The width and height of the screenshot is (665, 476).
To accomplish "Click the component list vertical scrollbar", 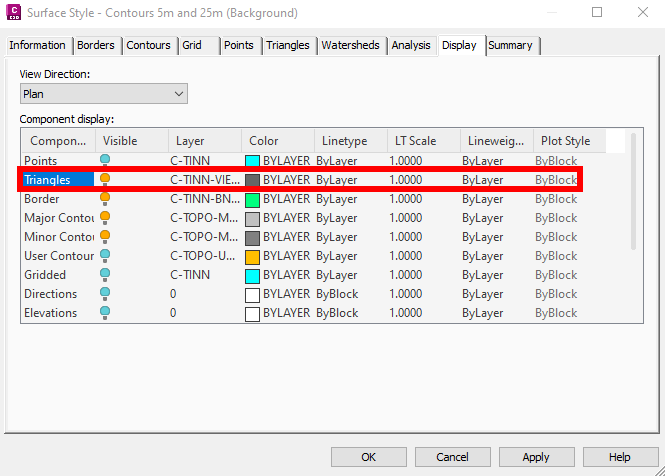I will [633, 192].
